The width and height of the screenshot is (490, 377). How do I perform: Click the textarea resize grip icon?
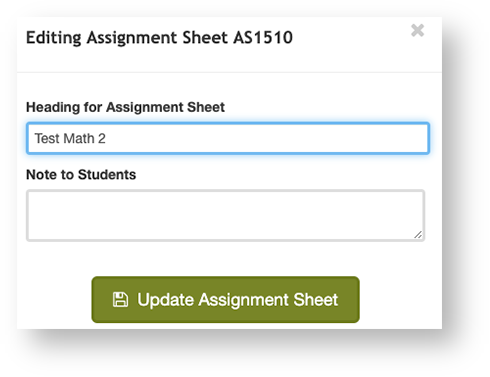coord(418,234)
